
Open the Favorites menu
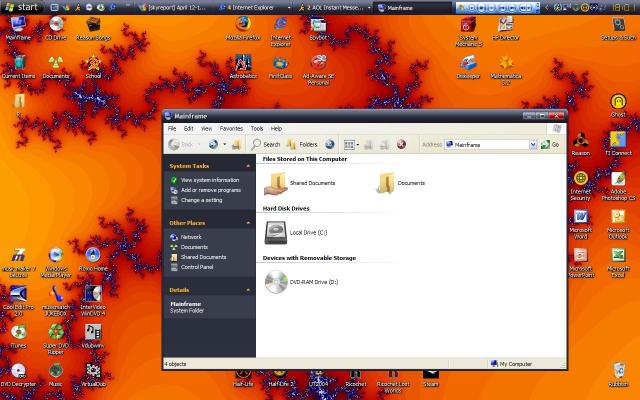[231, 129]
